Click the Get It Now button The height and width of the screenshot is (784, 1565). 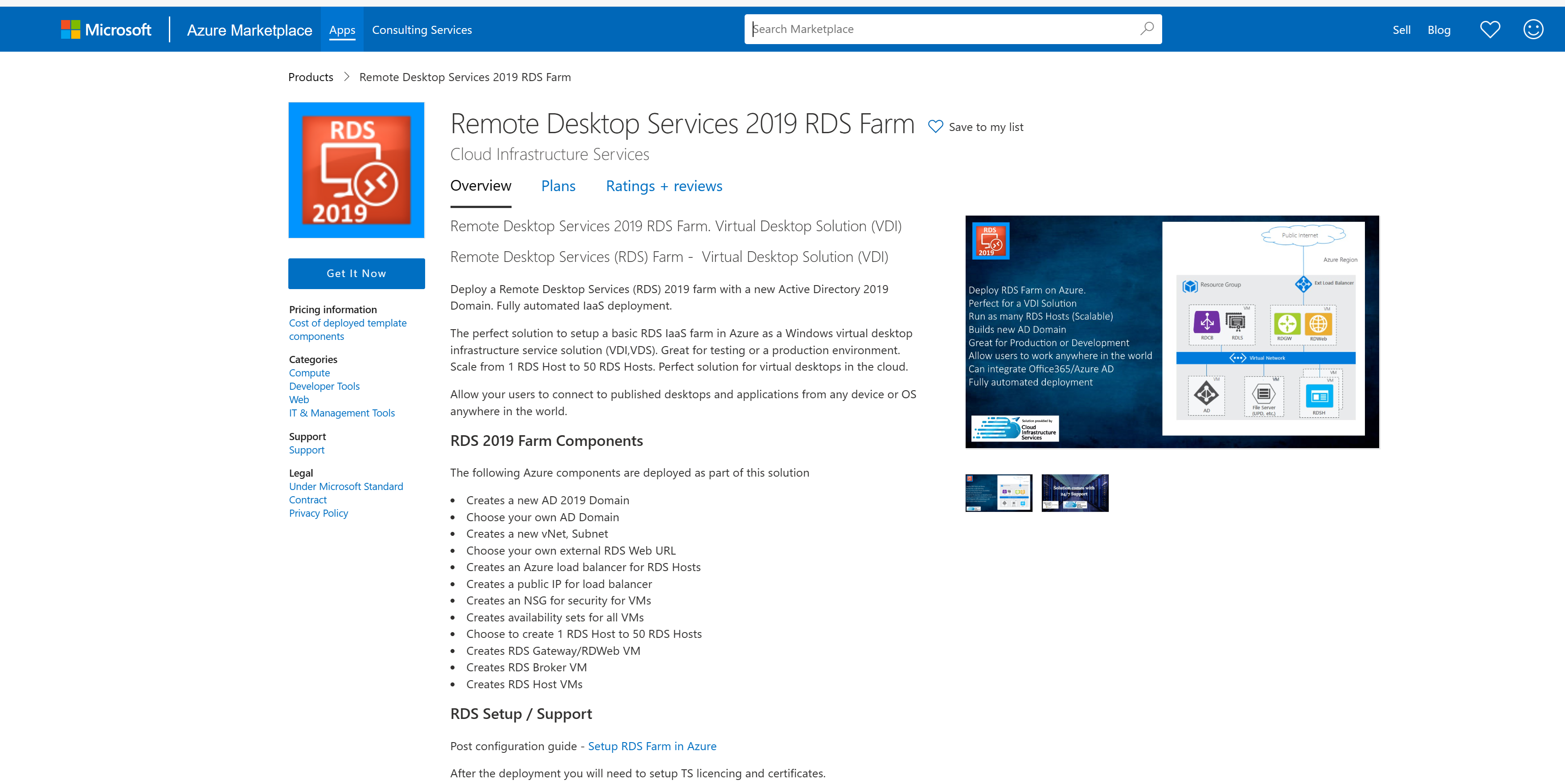pyautogui.click(x=356, y=273)
